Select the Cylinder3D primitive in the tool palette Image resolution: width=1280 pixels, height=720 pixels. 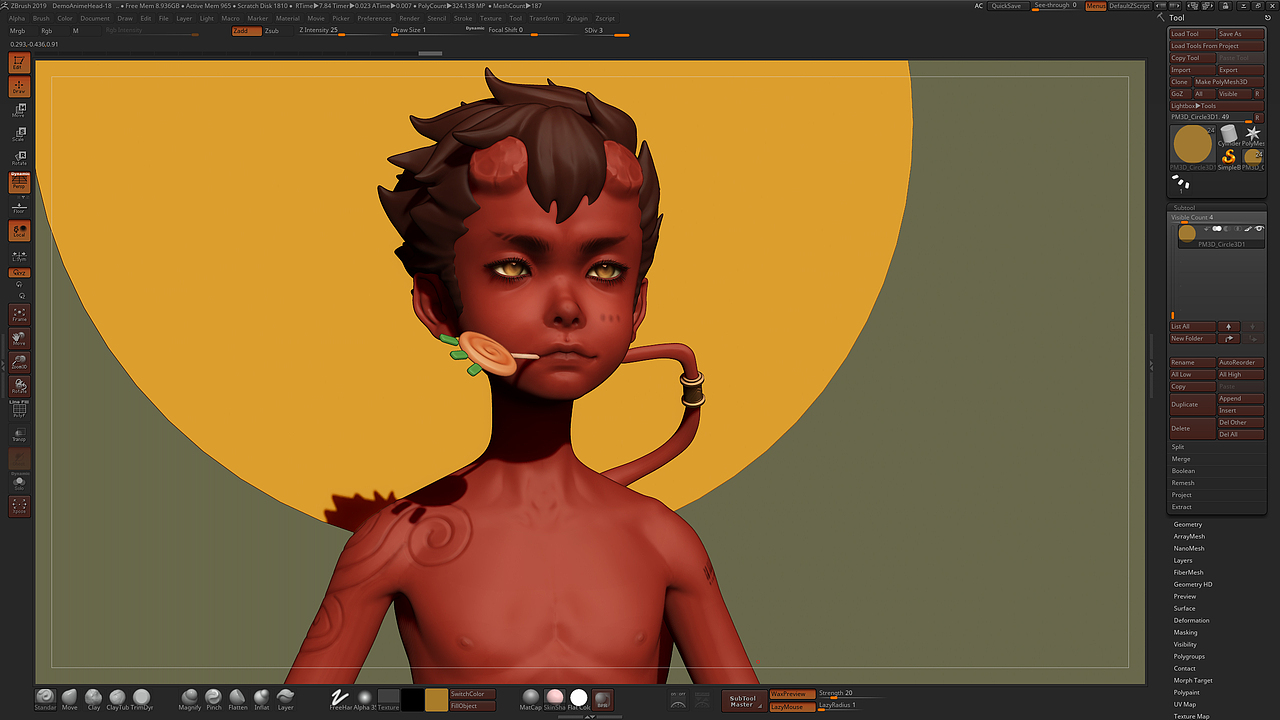click(1229, 133)
